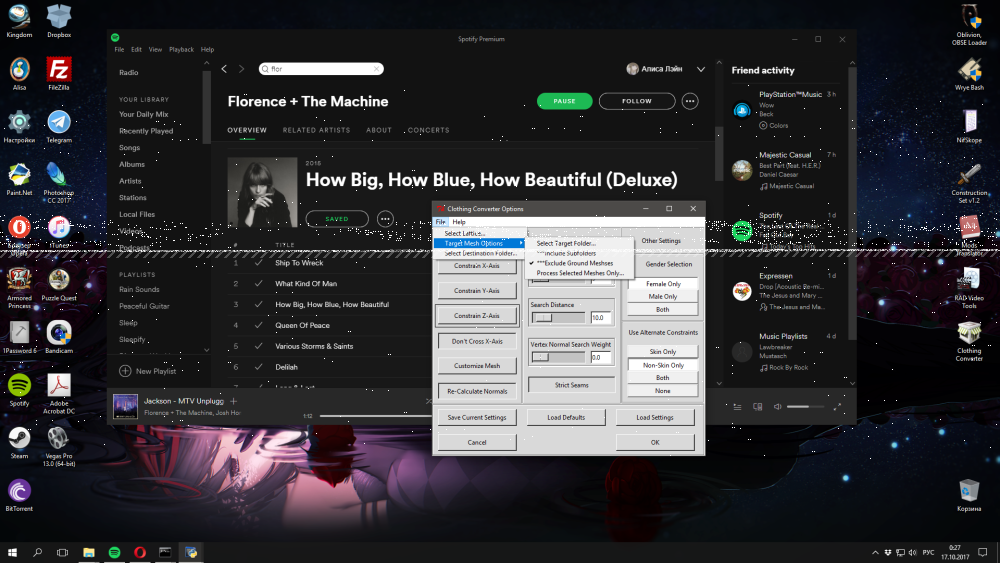Go back in Spotify navigation
The width and height of the screenshot is (1000, 563).
[x=224, y=68]
